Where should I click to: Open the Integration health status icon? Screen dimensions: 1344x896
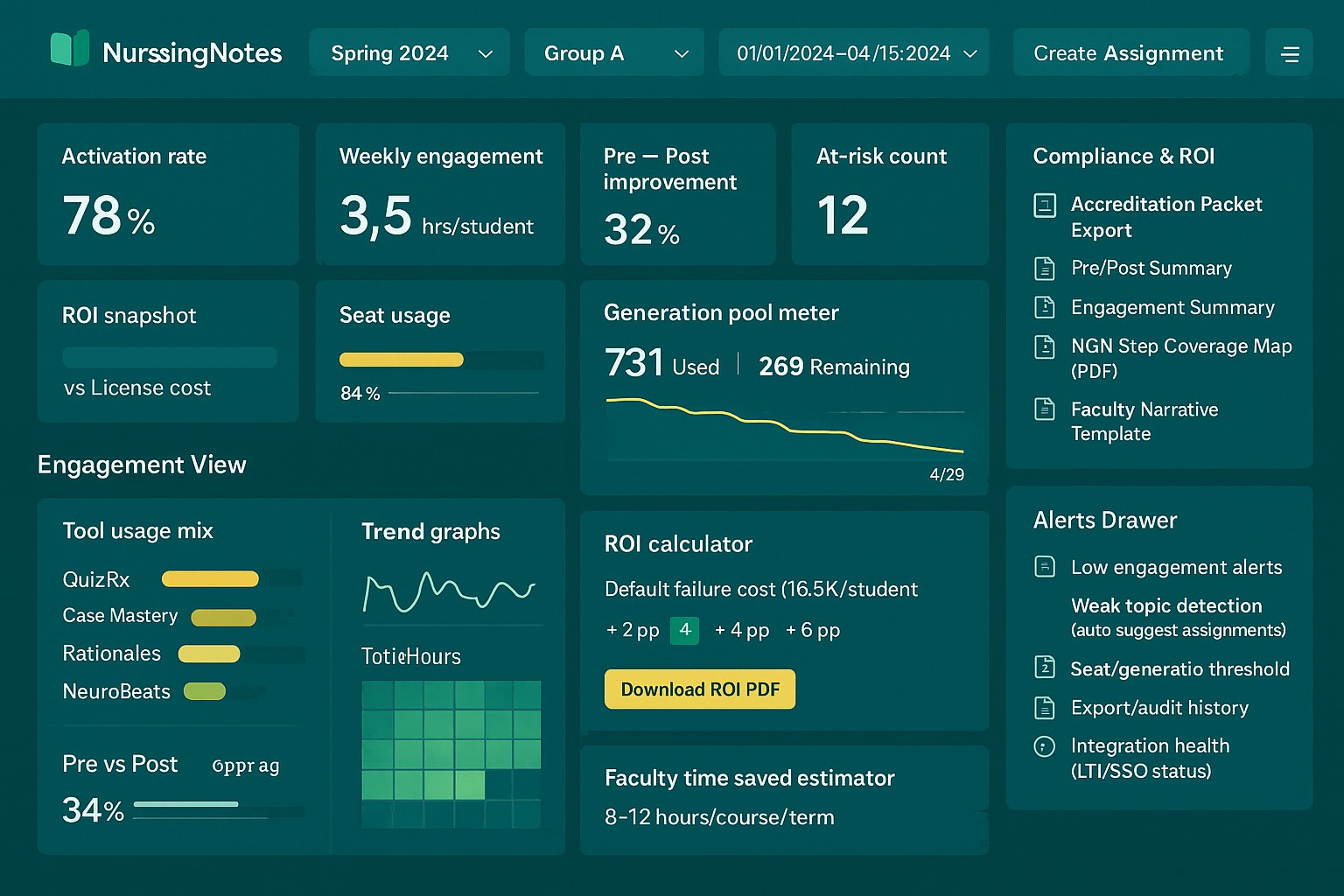1045,746
